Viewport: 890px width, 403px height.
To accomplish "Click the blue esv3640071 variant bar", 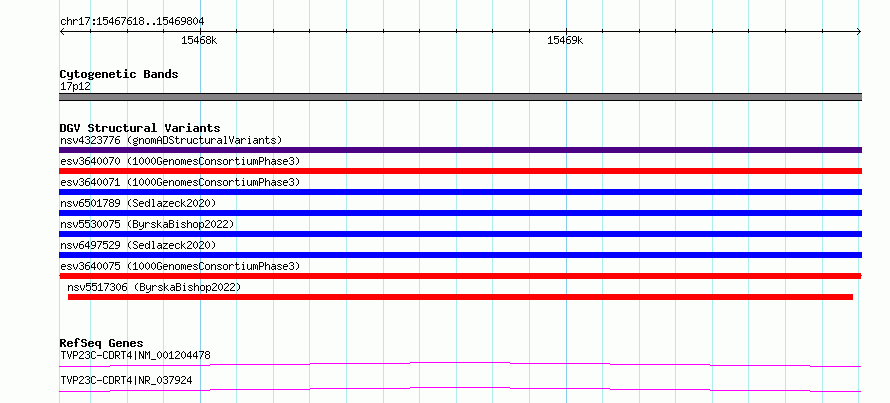I will tap(460, 192).
